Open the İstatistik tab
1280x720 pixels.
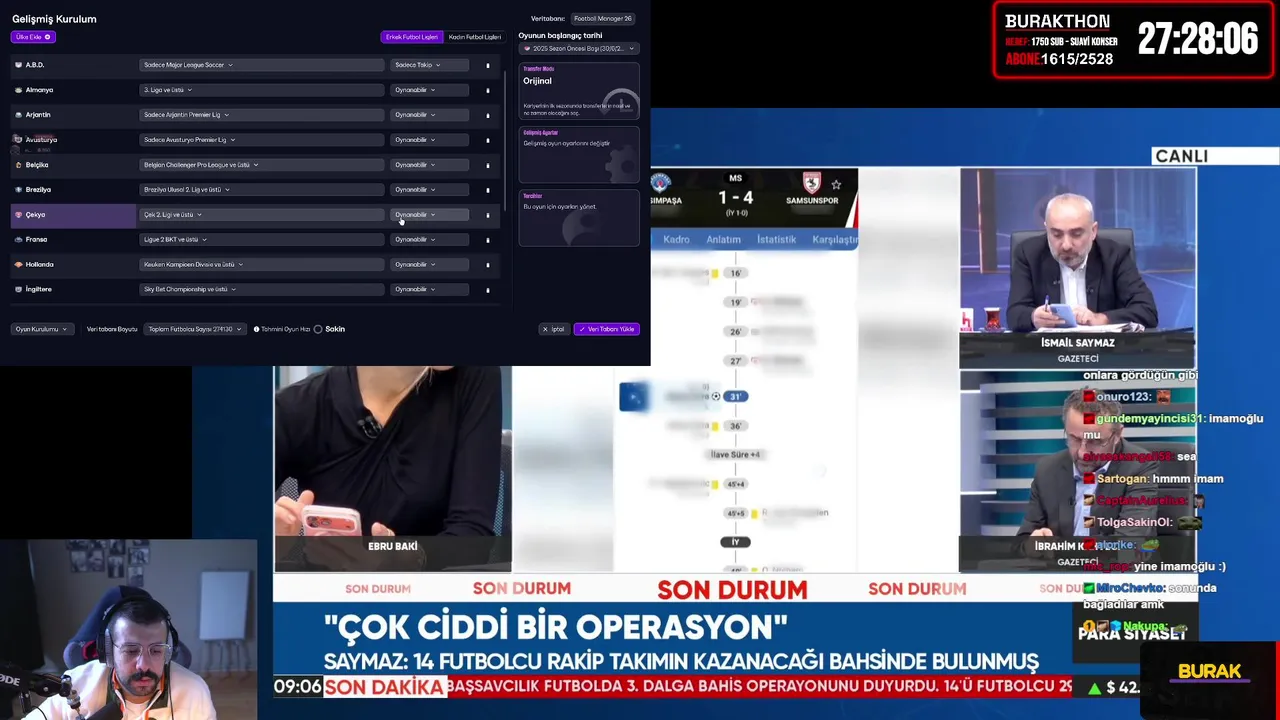(776, 240)
